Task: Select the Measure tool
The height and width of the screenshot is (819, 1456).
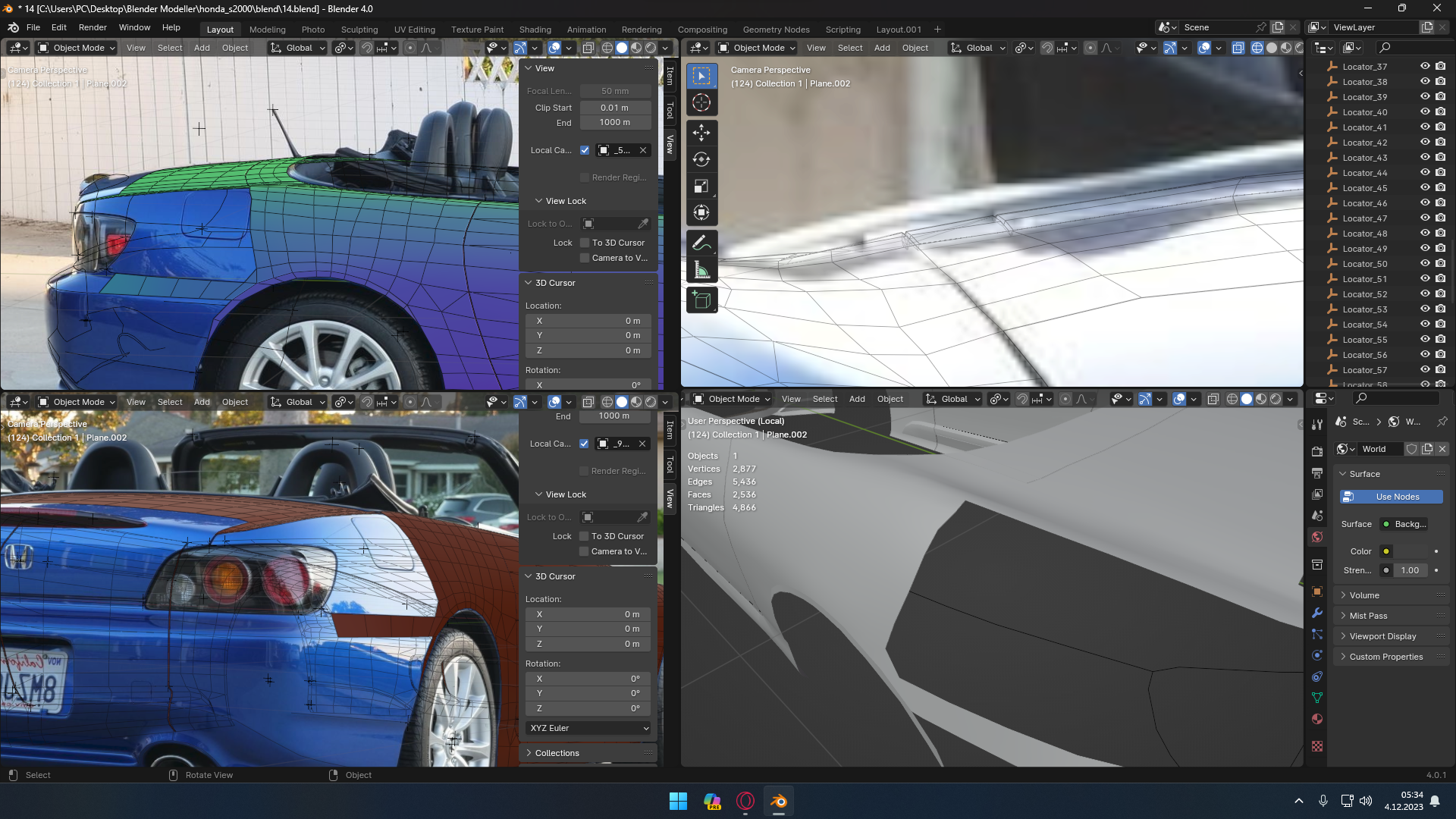Action: [x=701, y=271]
